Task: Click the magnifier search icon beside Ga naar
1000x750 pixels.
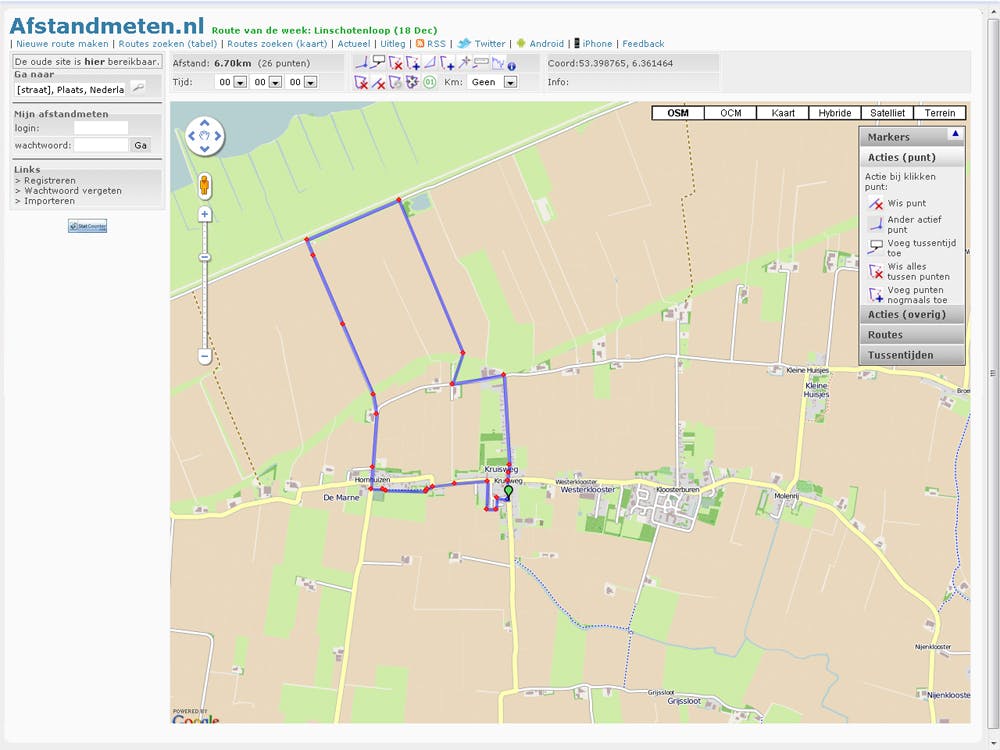Action: pyautogui.click(x=138, y=87)
